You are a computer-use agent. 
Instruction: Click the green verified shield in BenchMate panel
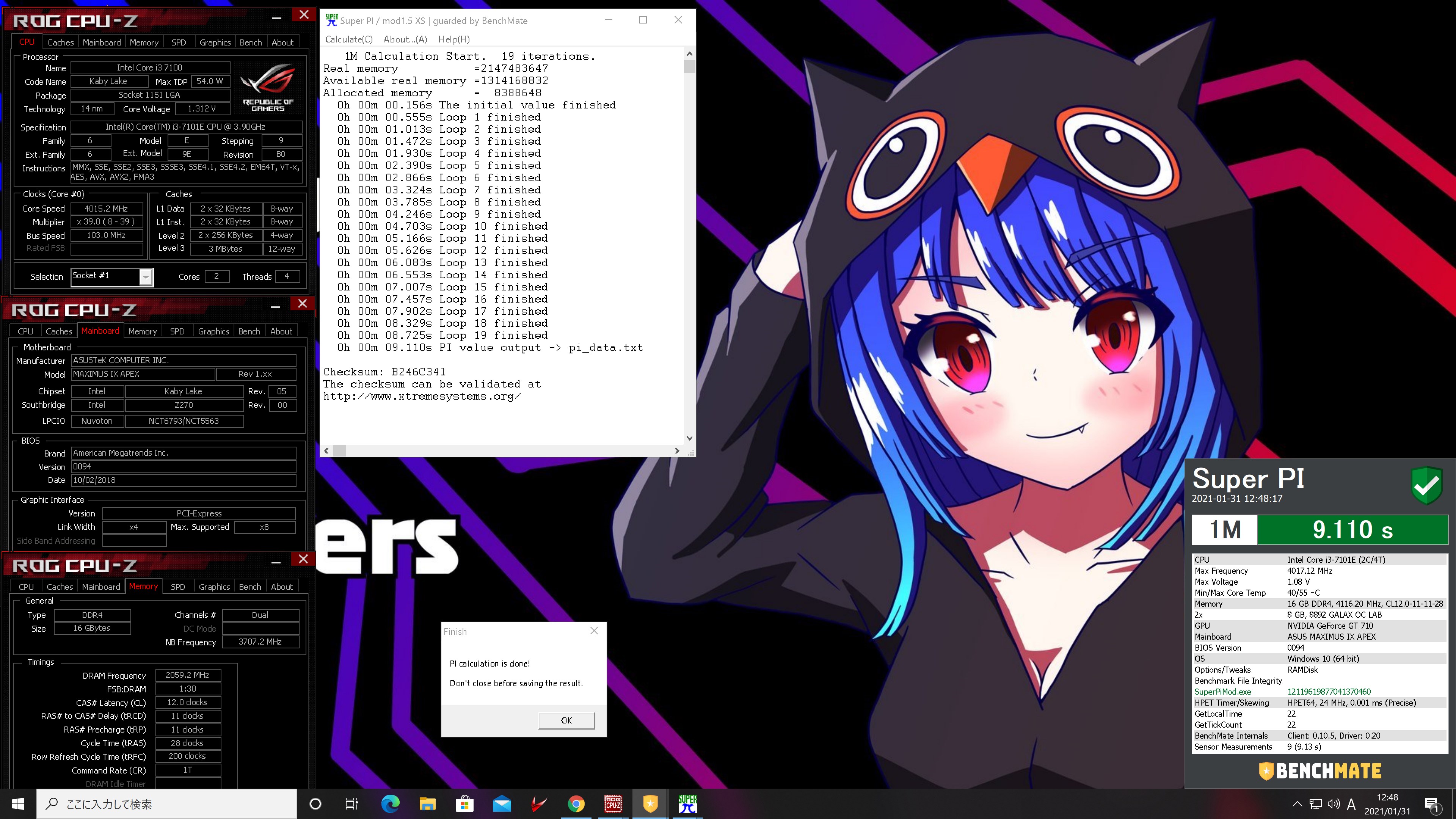[x=1426, y=485]
